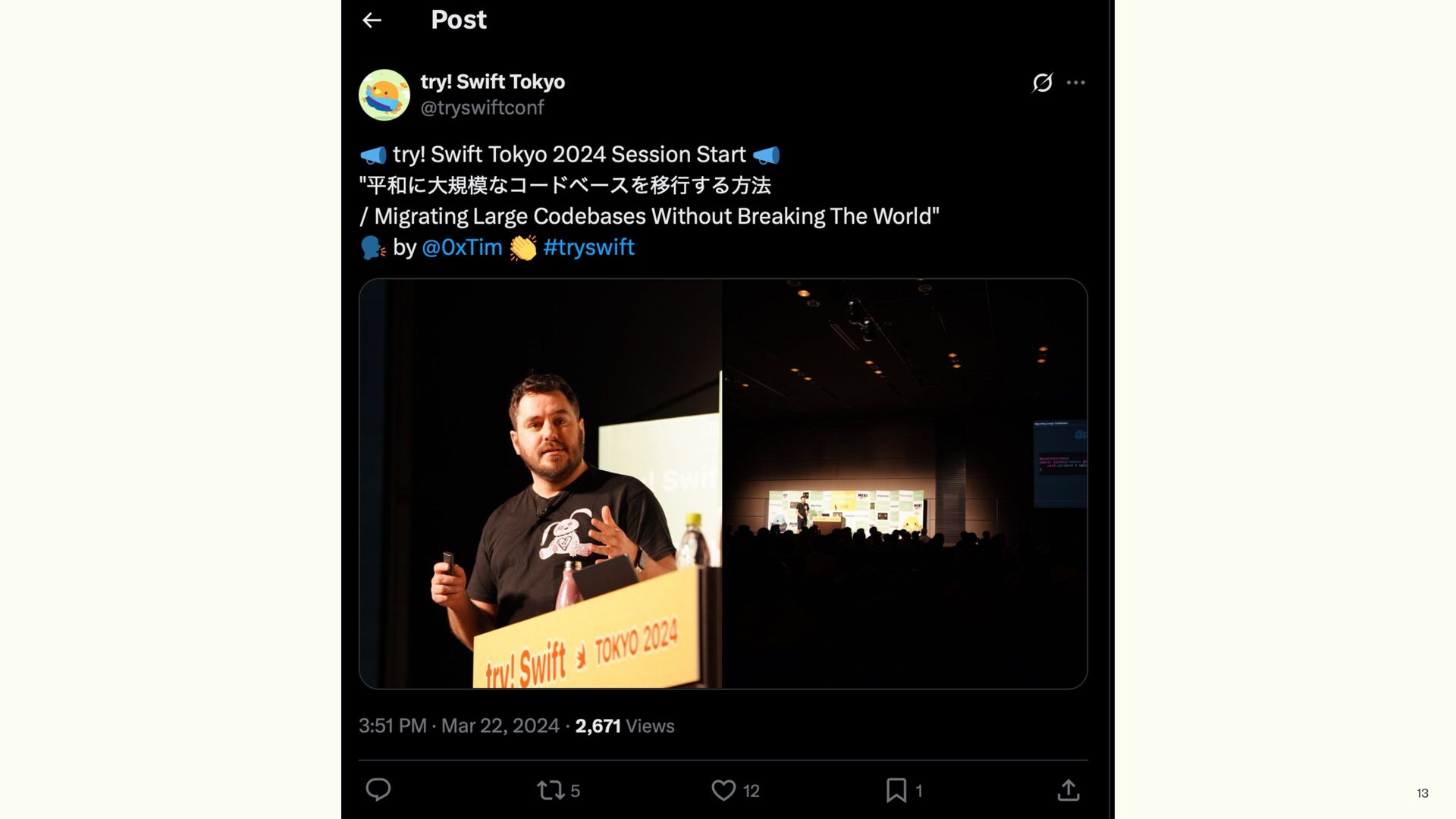
Task: Open the three-dot more options menu
Action: pos(1075,83)
